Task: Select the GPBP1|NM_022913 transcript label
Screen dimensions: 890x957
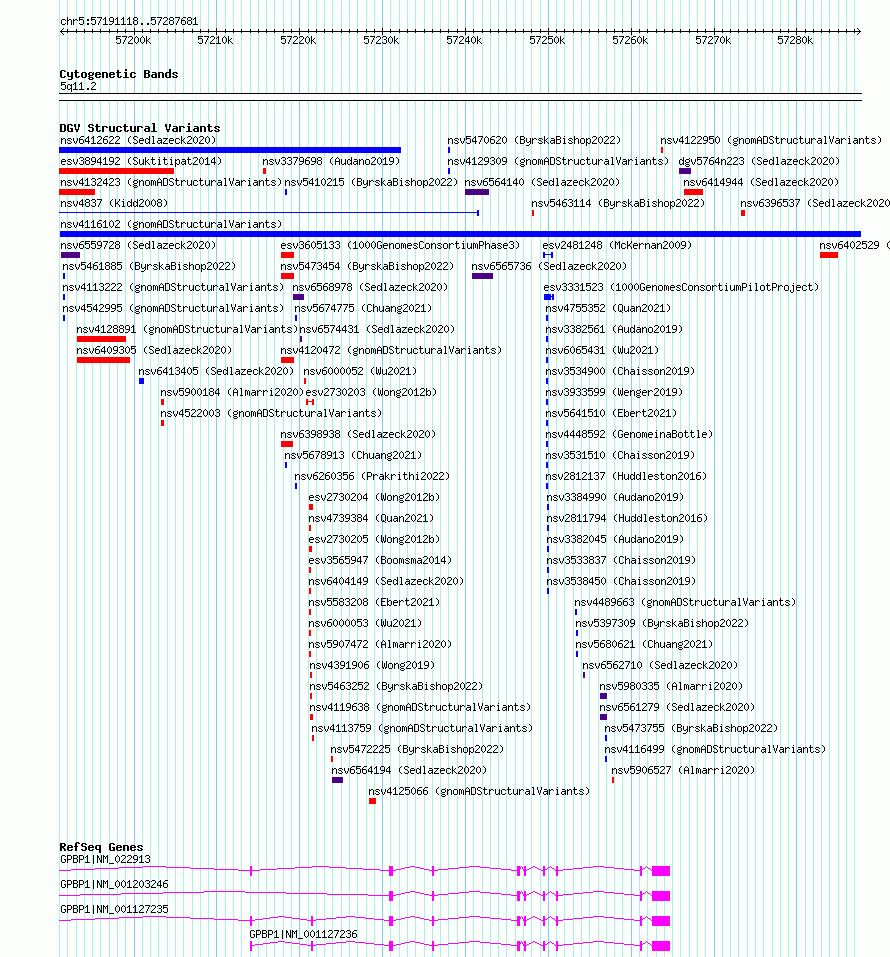Action: click(x=106, y=860)
